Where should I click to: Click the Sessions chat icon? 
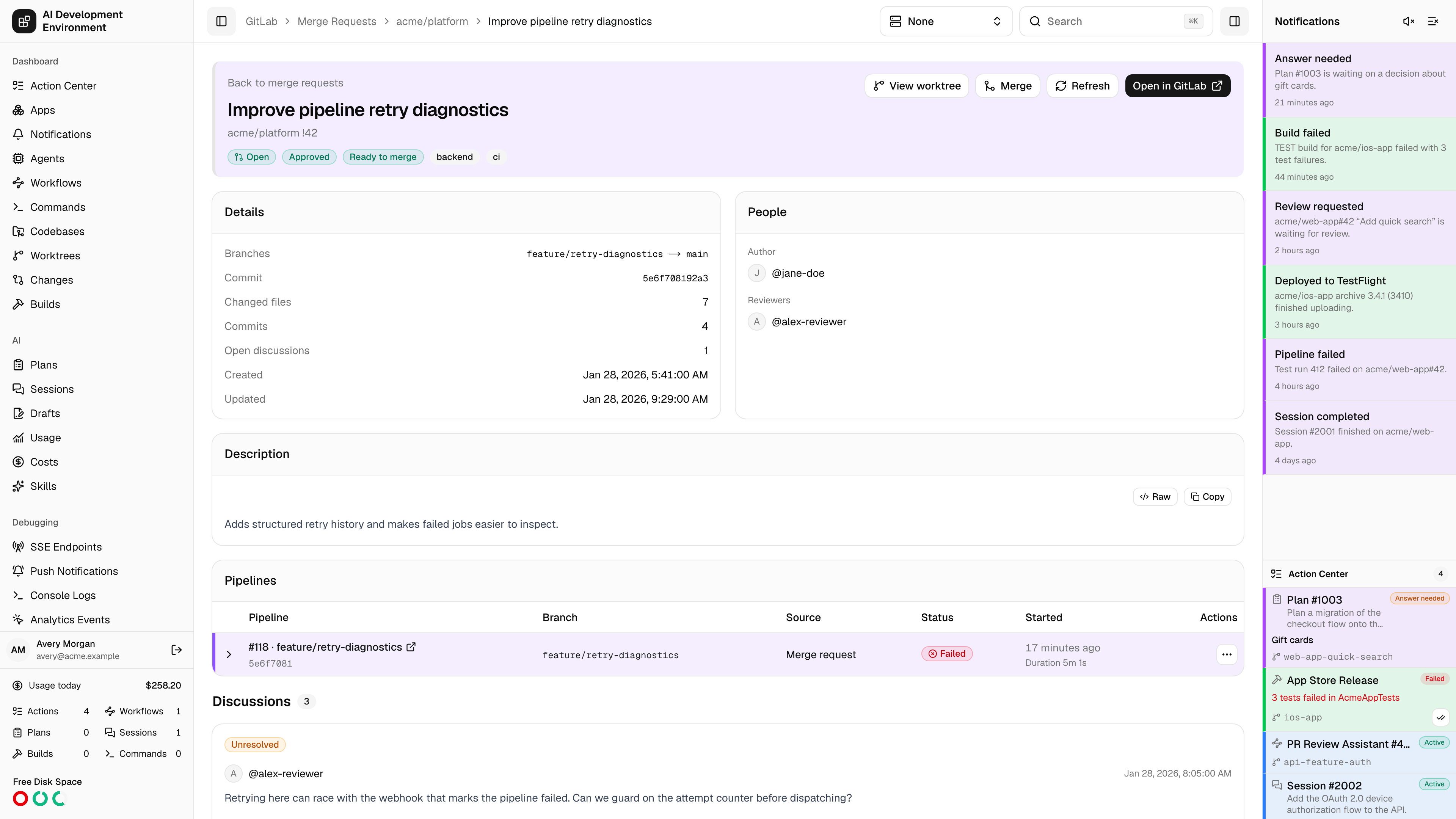[18, 389]
